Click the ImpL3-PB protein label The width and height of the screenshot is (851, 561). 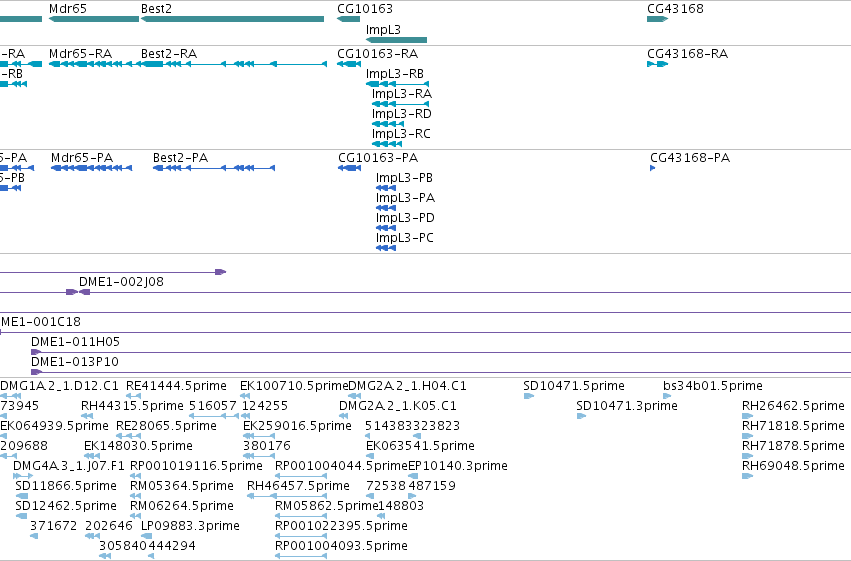(404, 178)
